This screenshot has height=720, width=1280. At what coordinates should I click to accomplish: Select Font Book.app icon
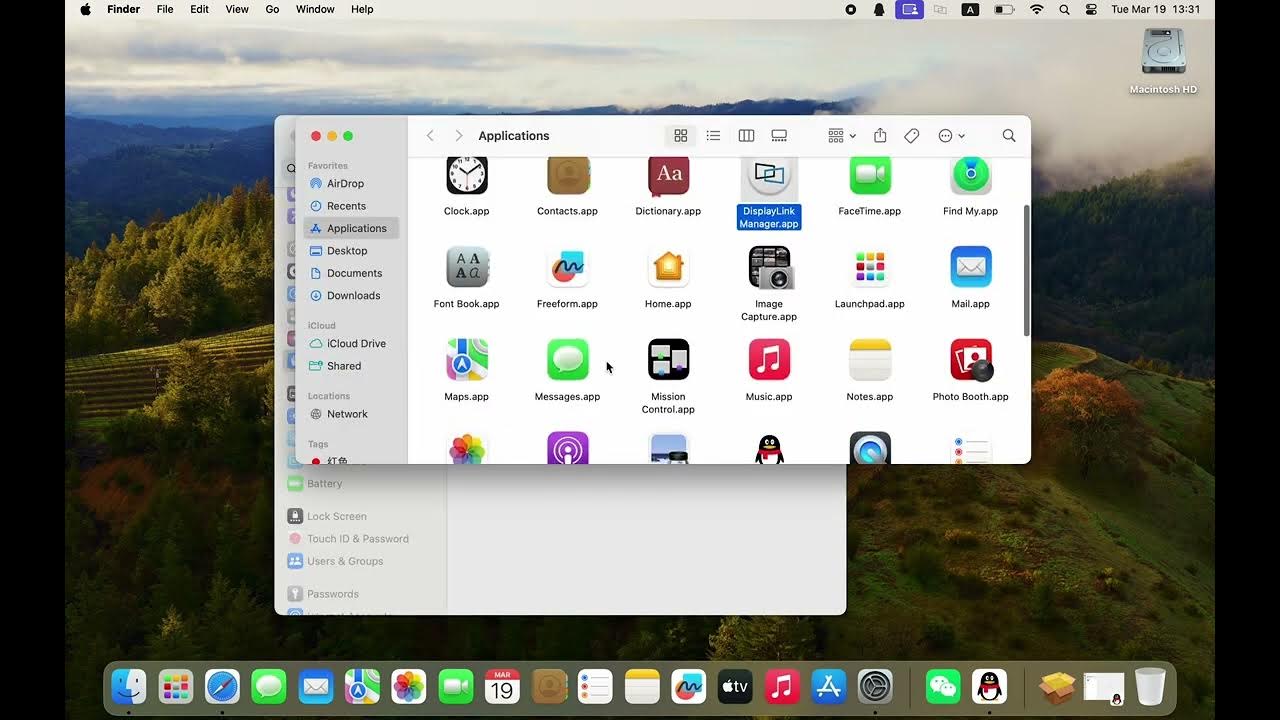coord(467,267)
